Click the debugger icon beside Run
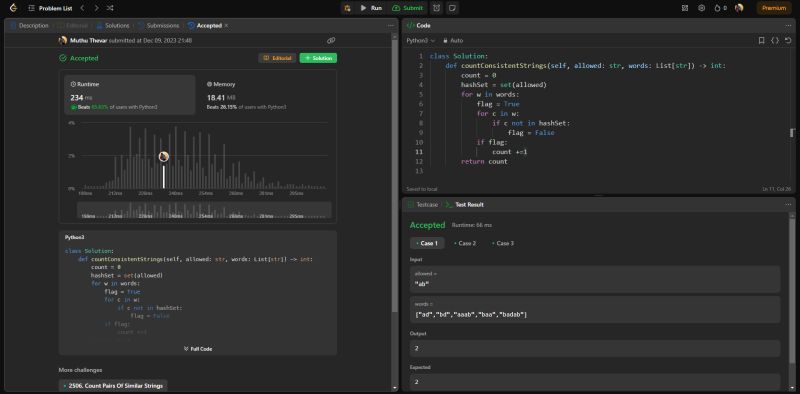This screenshot has width=800, height=394. click(x=347, y=8)
